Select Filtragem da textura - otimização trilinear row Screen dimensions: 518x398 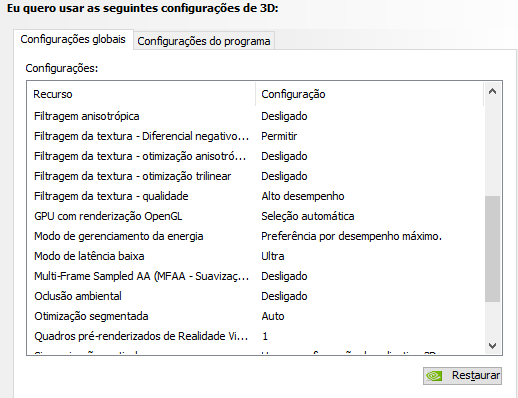tap(256, 176)
